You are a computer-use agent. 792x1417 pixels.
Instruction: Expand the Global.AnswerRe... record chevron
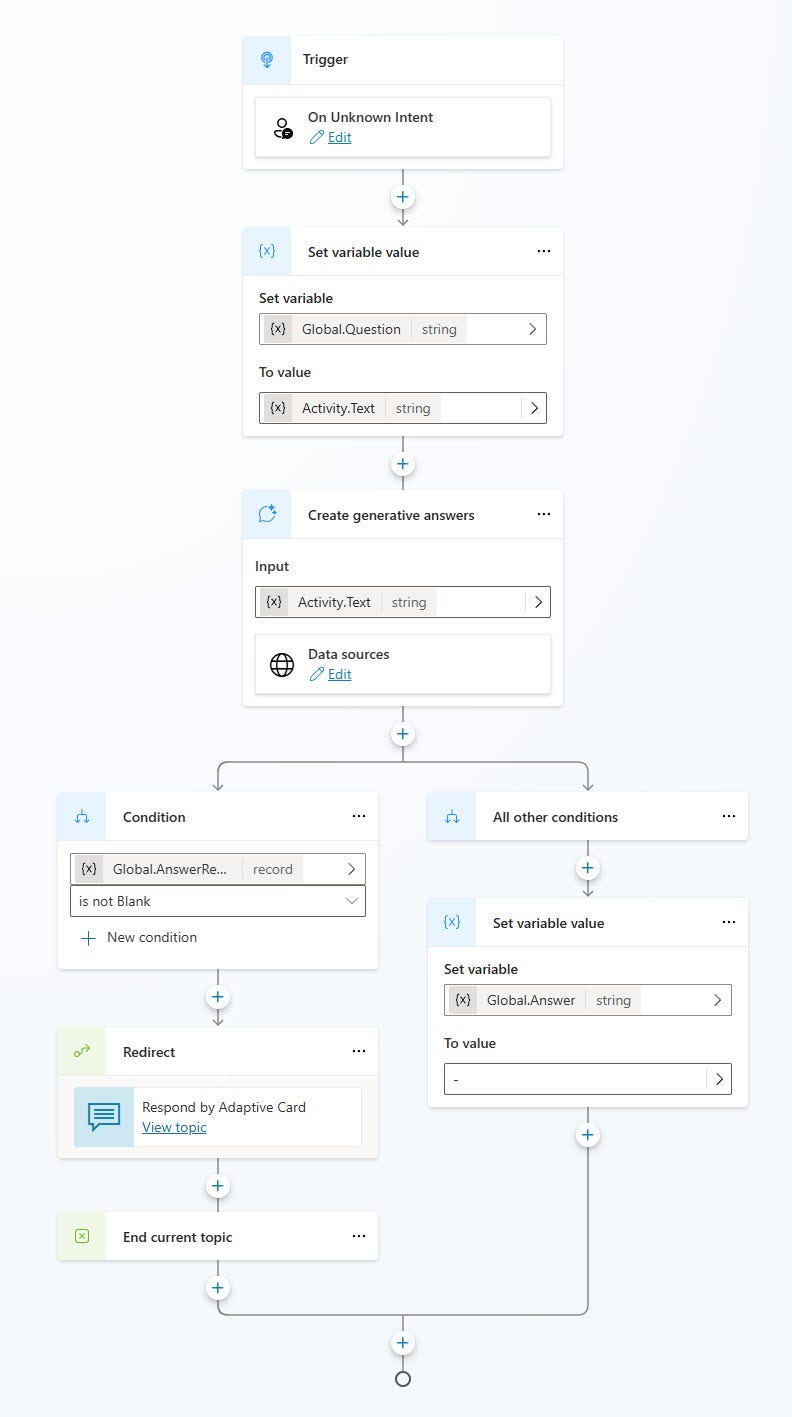(x=351, y=869)
